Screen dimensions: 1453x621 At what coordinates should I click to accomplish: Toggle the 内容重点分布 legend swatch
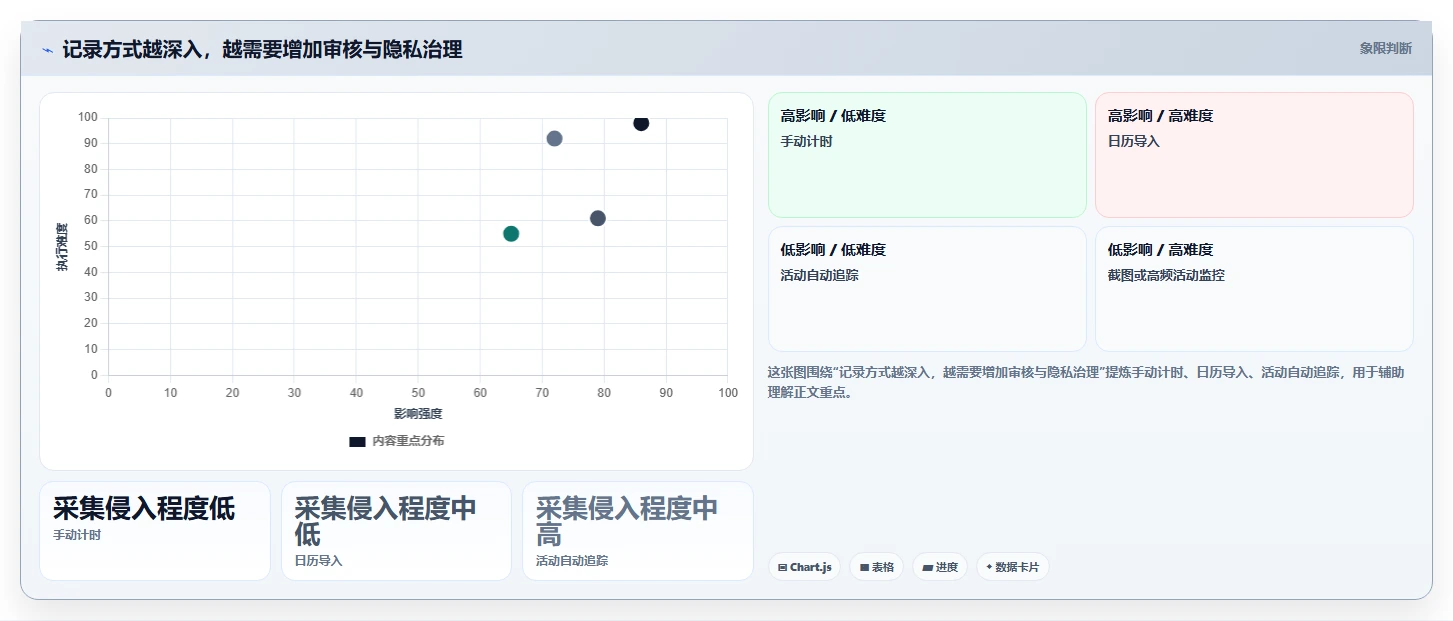(x=357, y=441)
